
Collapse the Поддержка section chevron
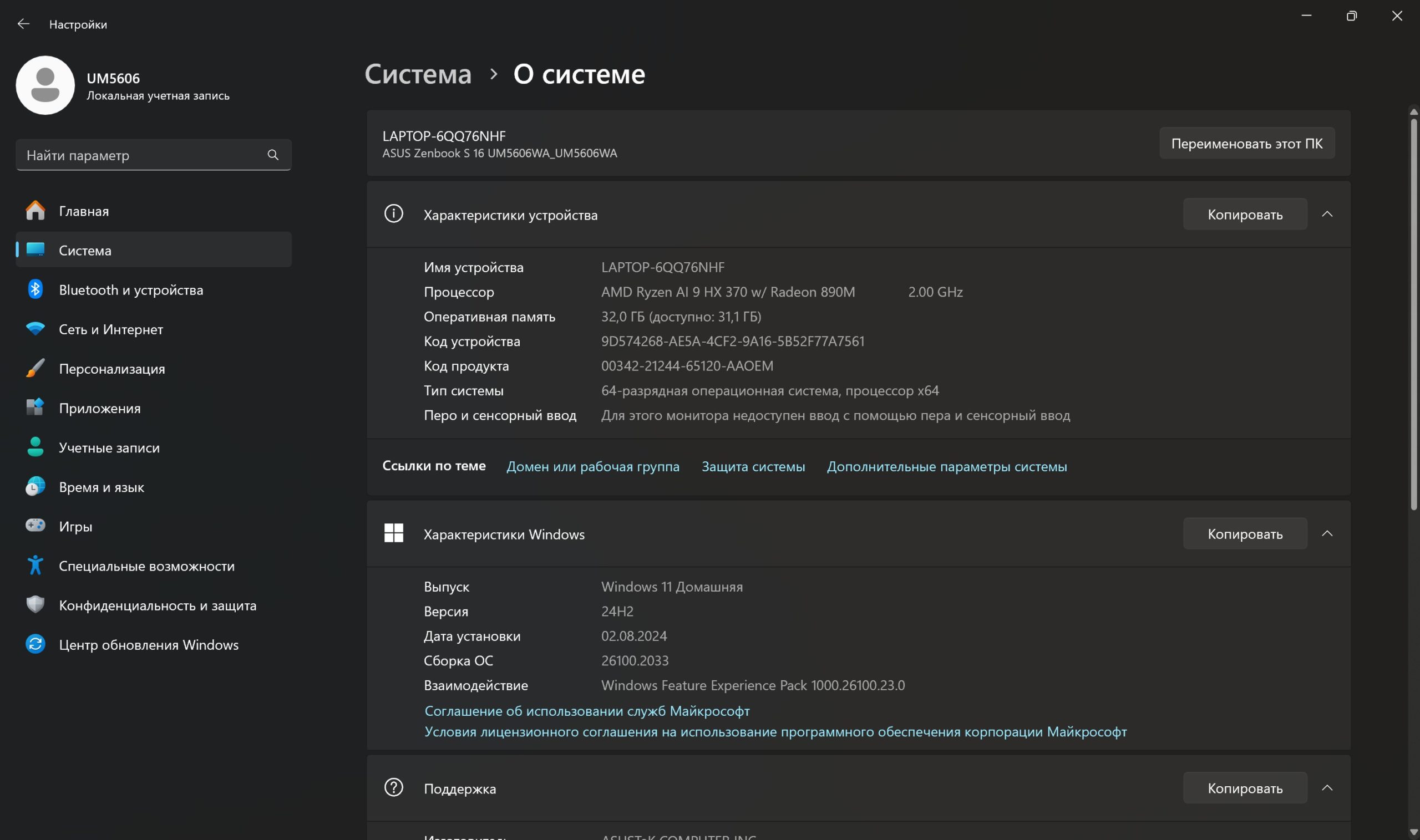1327,788
